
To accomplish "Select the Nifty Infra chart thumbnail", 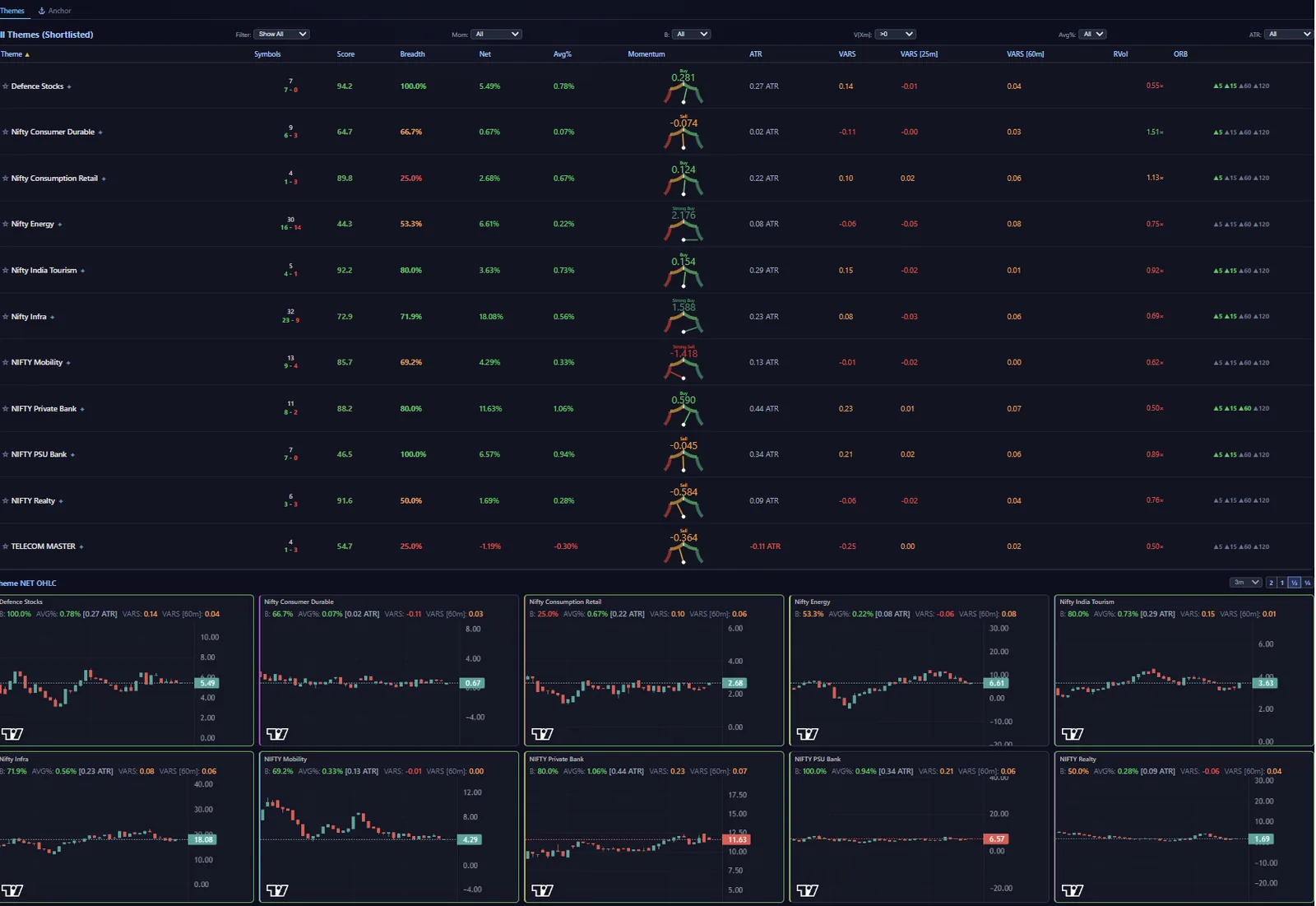I will point(126,827).
